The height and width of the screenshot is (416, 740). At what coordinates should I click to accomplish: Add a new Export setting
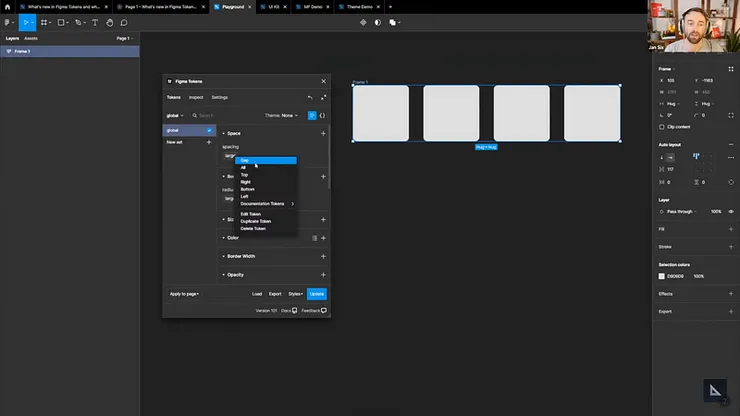pyautogui.click(x=731, y=311)
